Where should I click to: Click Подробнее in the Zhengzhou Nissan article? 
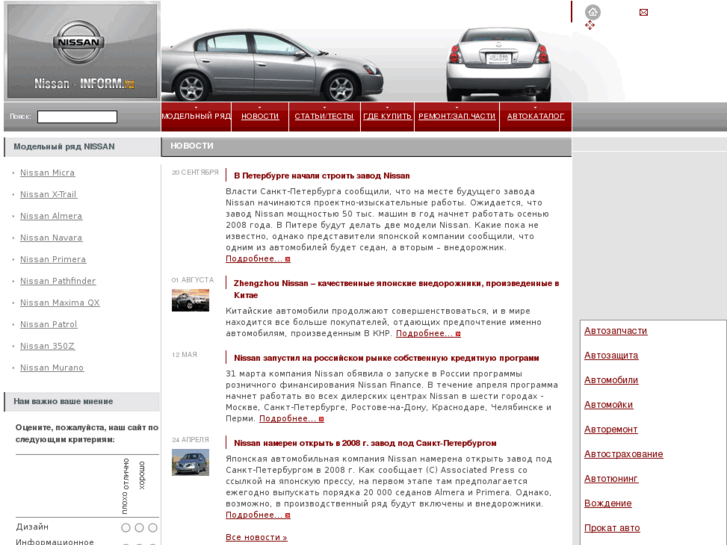(428, 333)
